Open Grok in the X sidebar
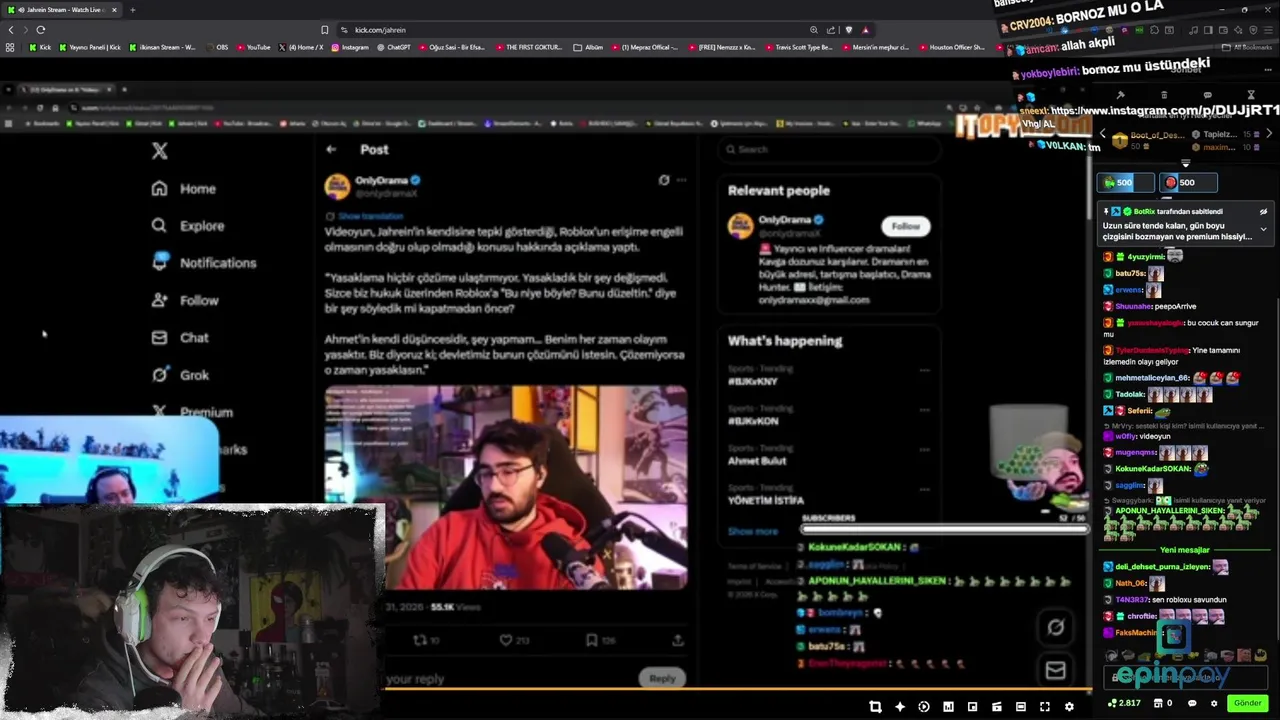1280x720 pixels. pyautogui.click(x=180, y=375)
